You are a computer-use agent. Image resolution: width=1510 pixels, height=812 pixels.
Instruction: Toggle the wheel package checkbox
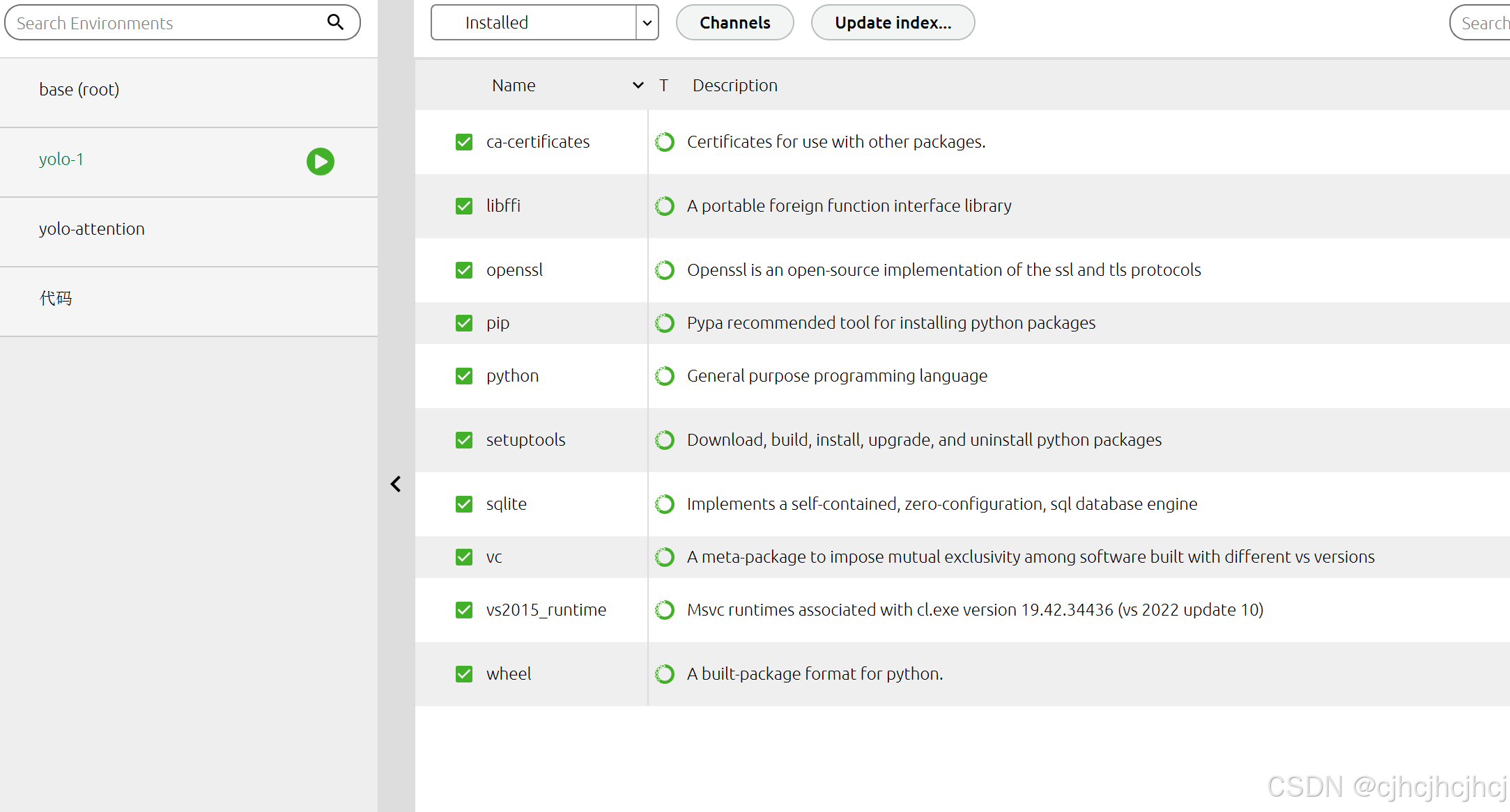point(464,674)
